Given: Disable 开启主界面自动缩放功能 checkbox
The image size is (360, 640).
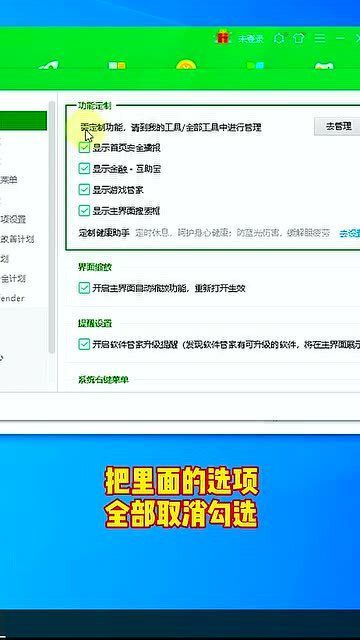Looking at the screenshot, I should (84, 288).
